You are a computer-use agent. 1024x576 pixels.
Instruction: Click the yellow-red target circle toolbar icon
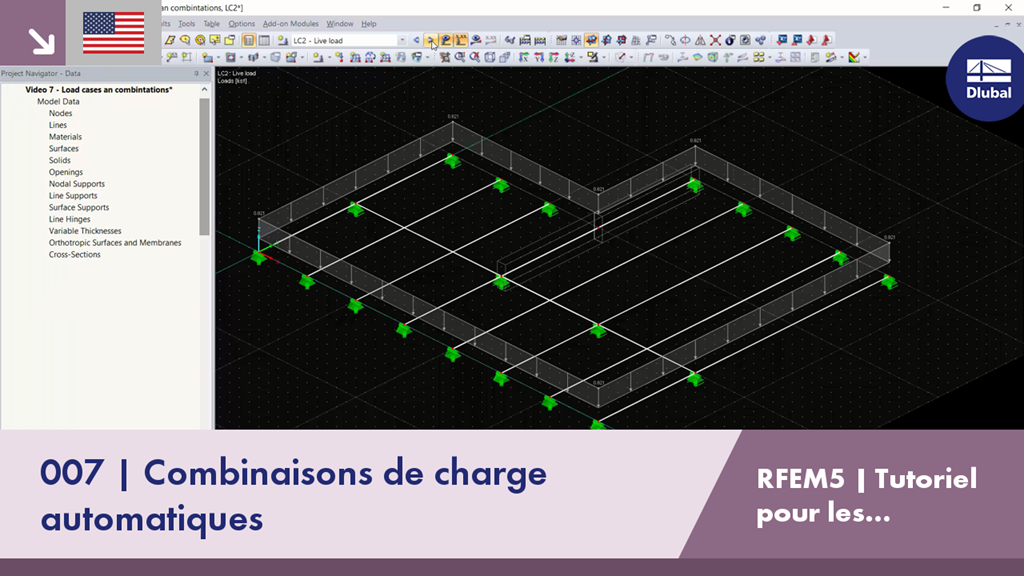click(x=200, y=40)
